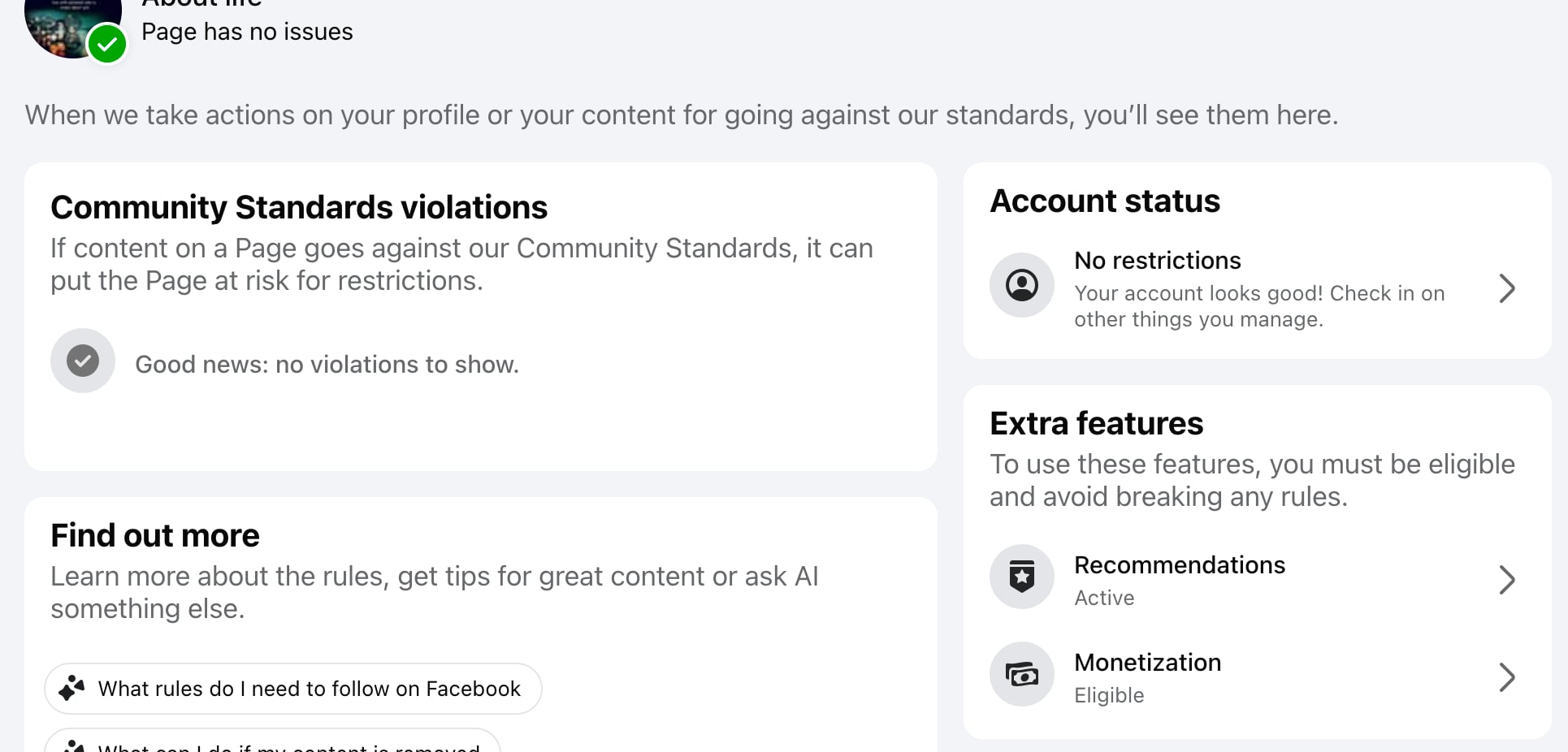Image resolution: width=1568 pixels, height=752 pixels.
Task: Click the Community Standards violations heading
Action: coord(299,207)
